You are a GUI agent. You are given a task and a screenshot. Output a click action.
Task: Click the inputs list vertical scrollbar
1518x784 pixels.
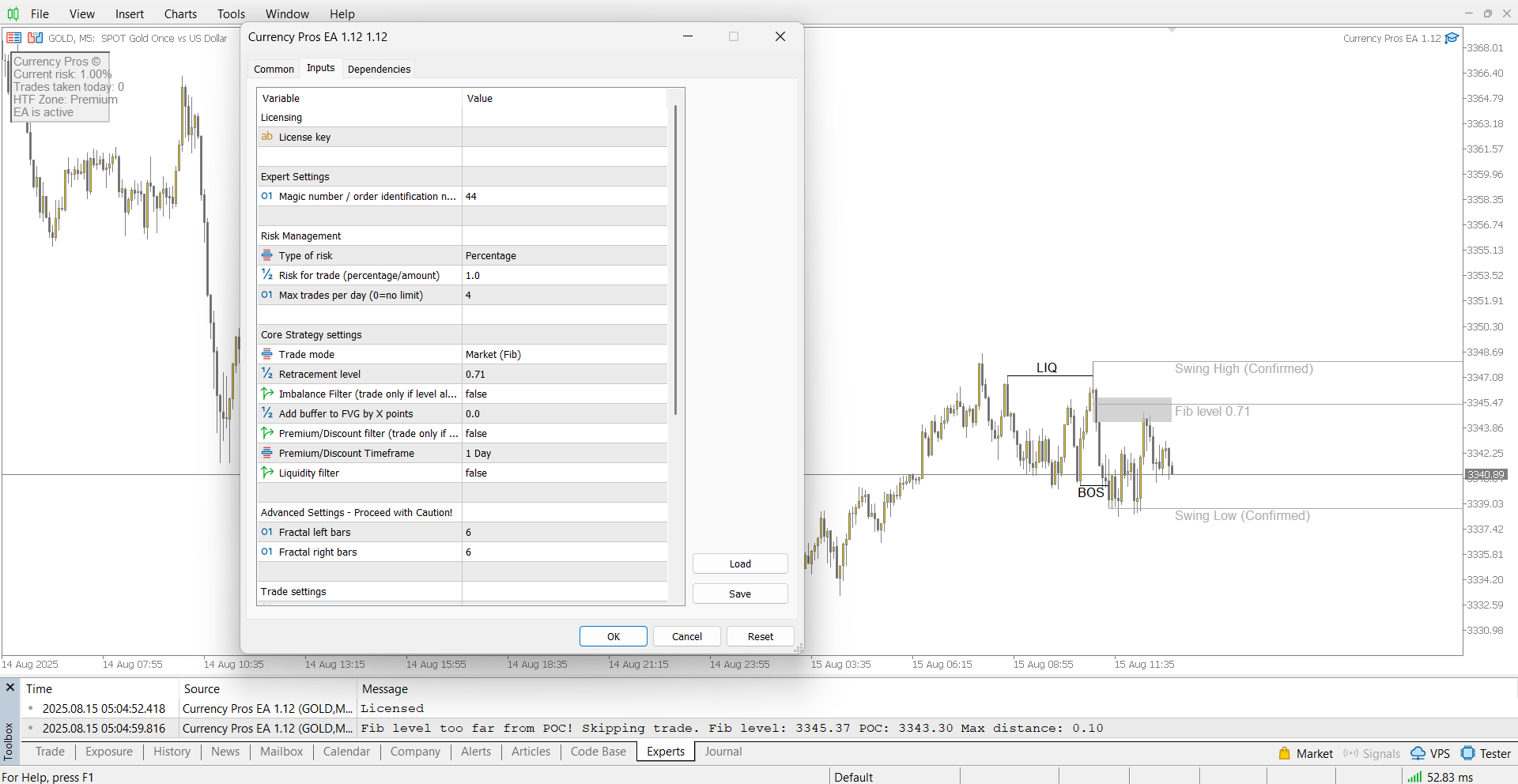(675, 261)
